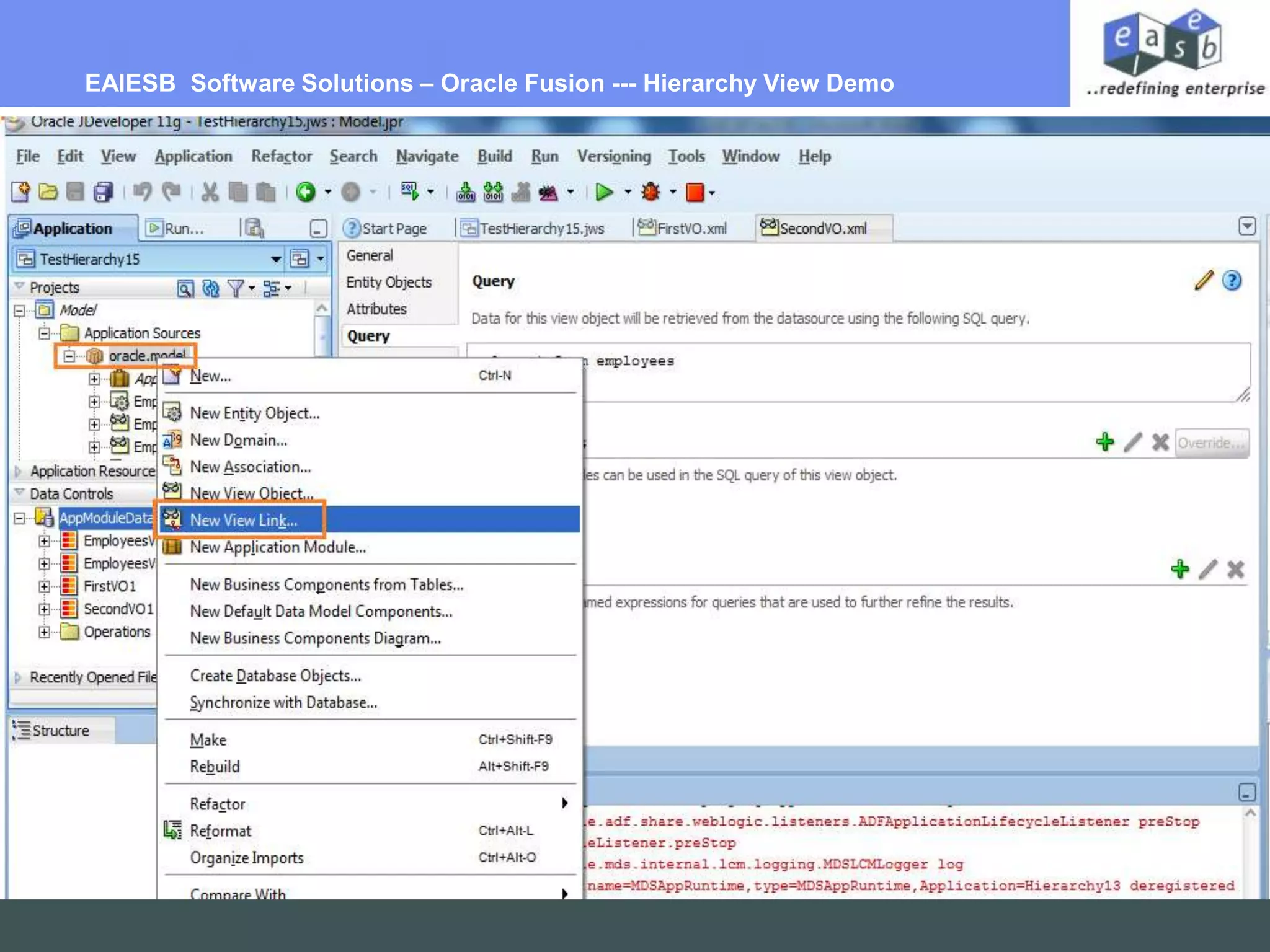Select the oracle.model package node
This screenshot has width=1270, height=952.
(x=147, y=356)
